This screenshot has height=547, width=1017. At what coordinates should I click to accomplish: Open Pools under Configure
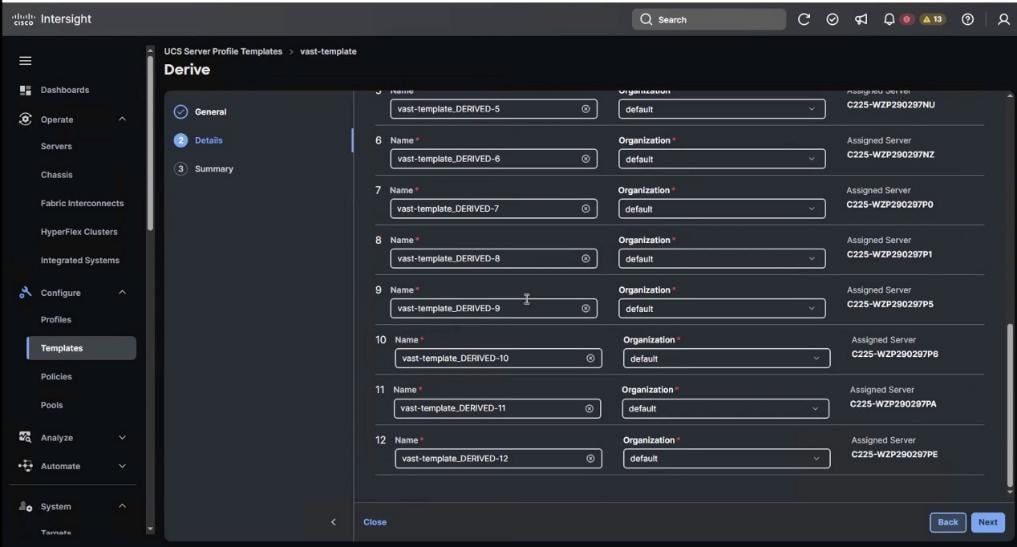(x=52, y=406)
